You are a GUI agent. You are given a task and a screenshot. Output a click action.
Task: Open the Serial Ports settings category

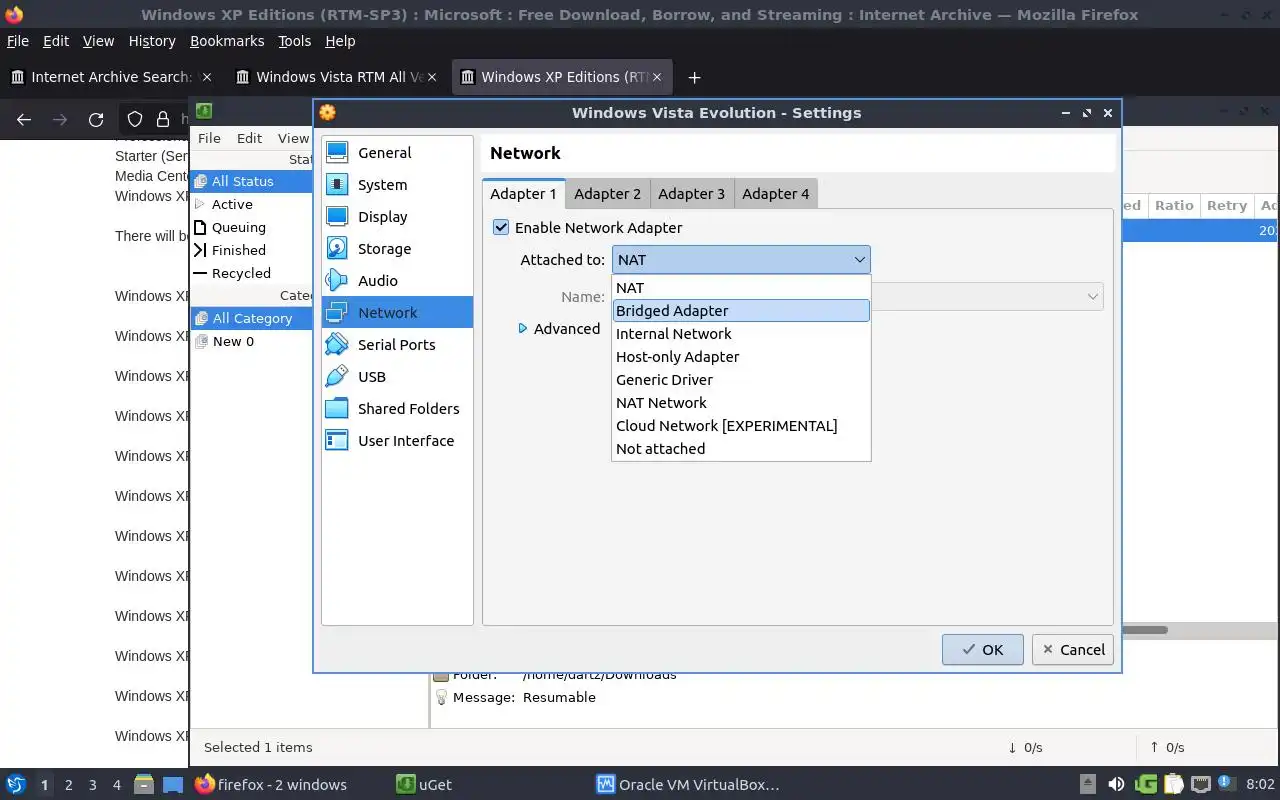[397, 345]
